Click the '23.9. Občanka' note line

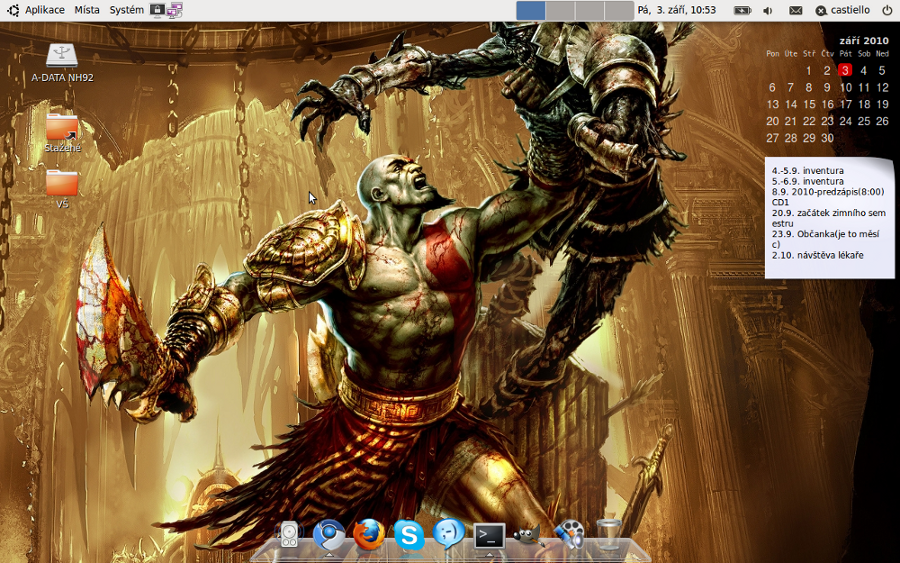(x=825, y=234)
